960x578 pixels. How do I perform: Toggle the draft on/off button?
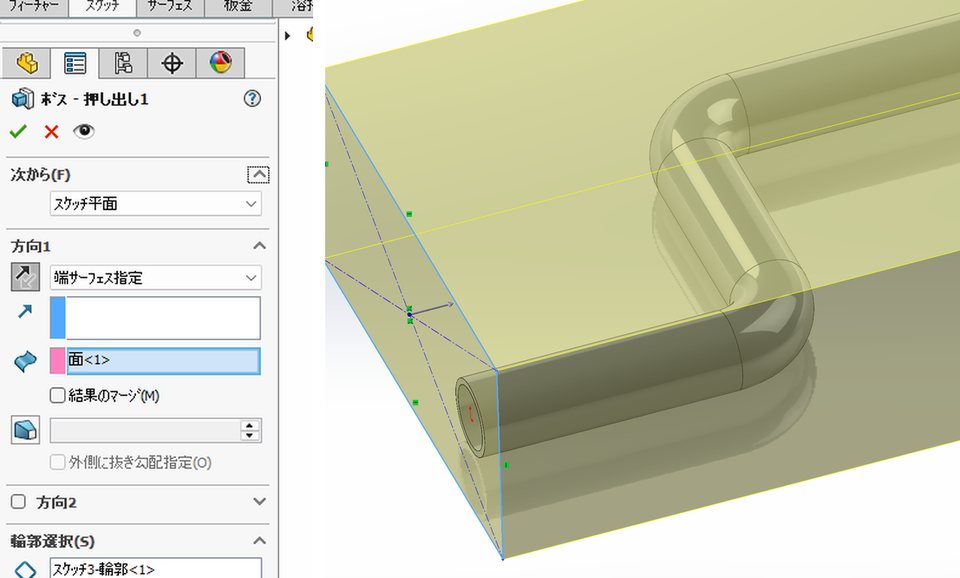tap(25, 430)
